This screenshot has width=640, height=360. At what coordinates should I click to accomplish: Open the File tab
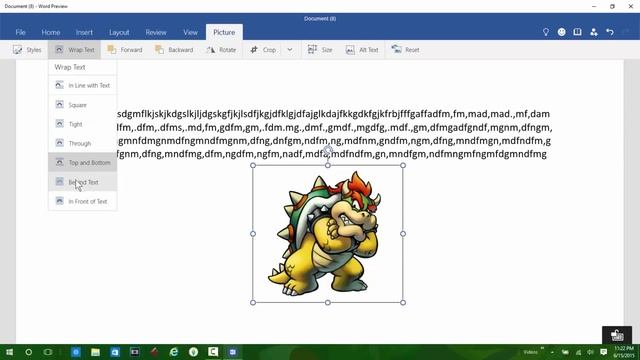20,32
